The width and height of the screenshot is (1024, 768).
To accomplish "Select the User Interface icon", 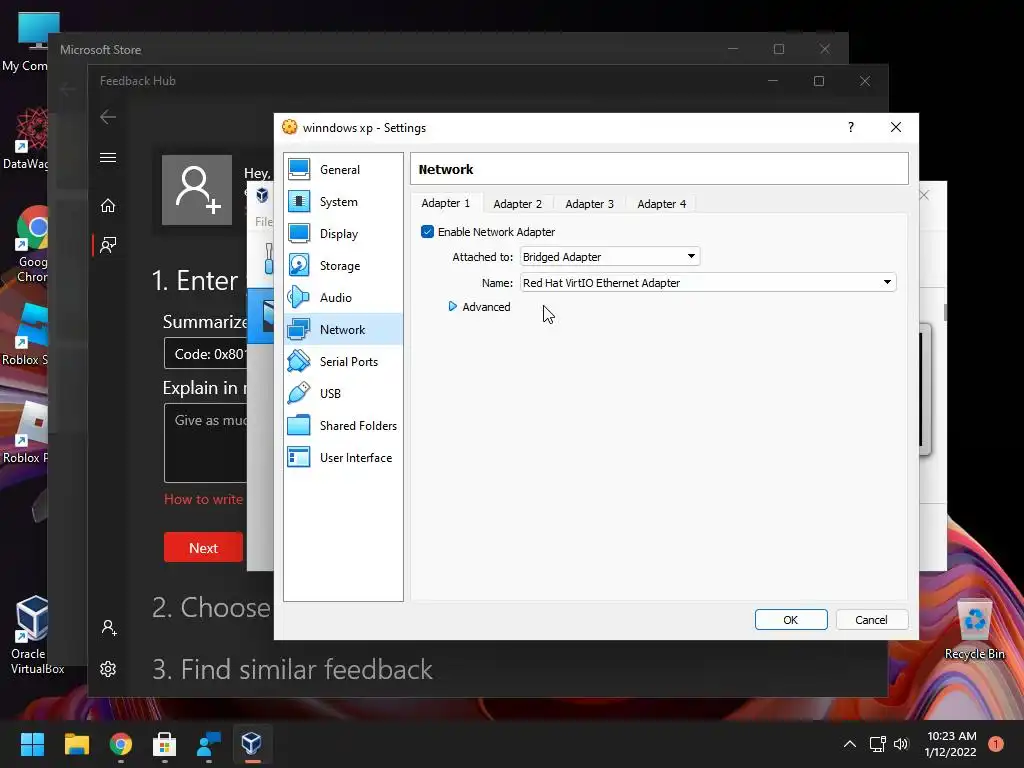I will [x=299, y=458].
